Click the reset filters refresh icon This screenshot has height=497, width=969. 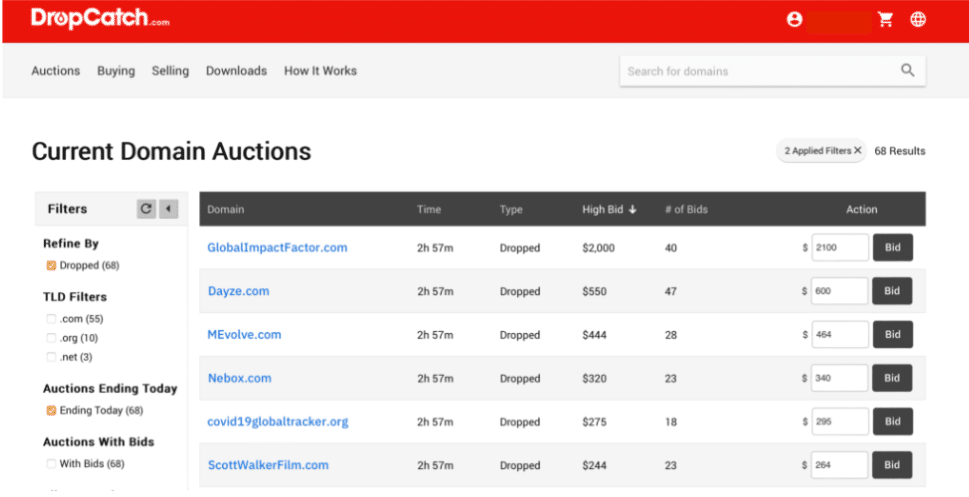(146, 209)
